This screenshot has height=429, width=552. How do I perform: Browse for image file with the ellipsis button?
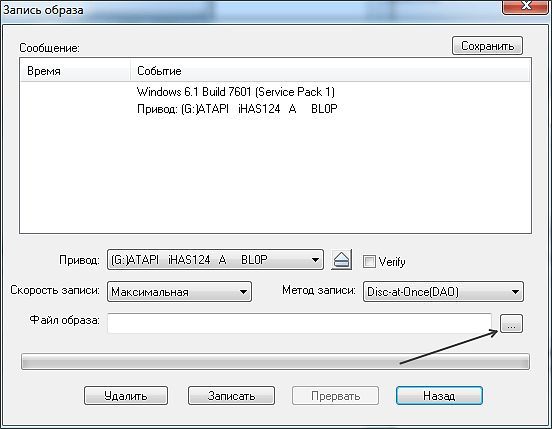tap(511, 323)
